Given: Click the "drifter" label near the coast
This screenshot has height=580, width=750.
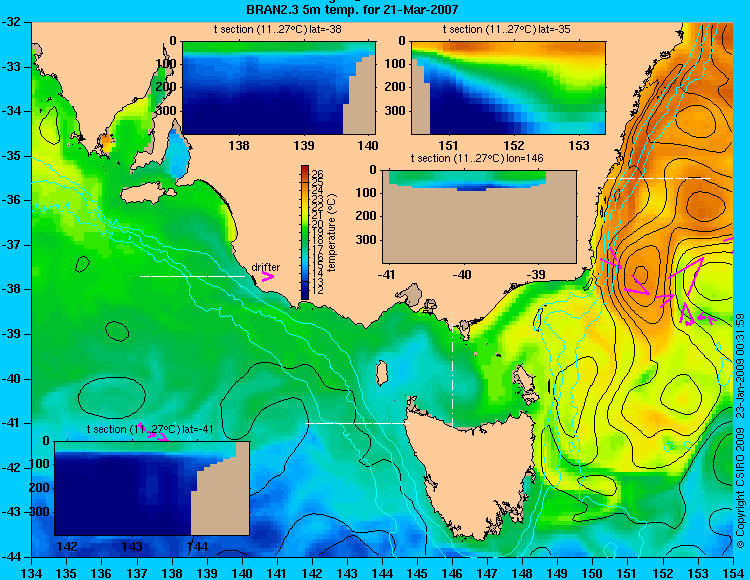Looking at the screenshot, I should tap(266, 267).
